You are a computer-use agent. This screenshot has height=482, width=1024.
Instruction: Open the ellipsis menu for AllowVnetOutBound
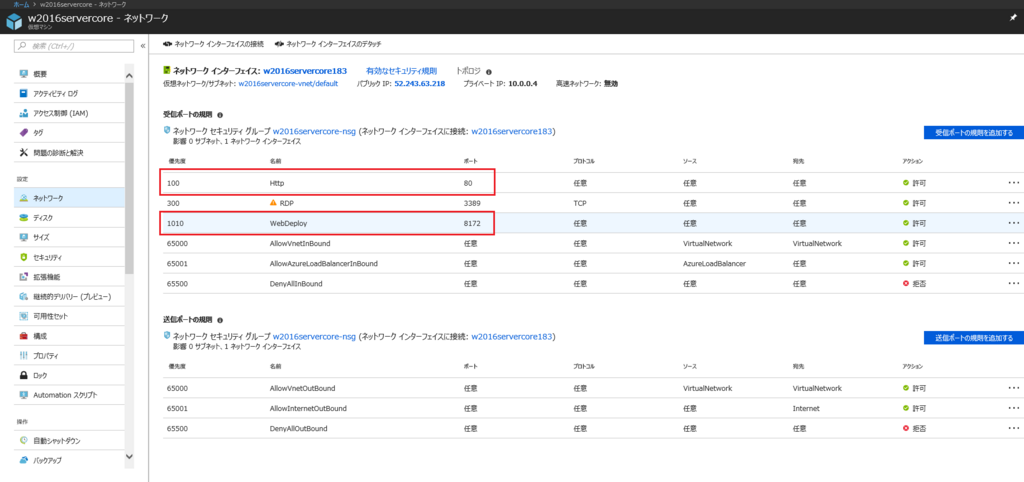[1014, 389]
